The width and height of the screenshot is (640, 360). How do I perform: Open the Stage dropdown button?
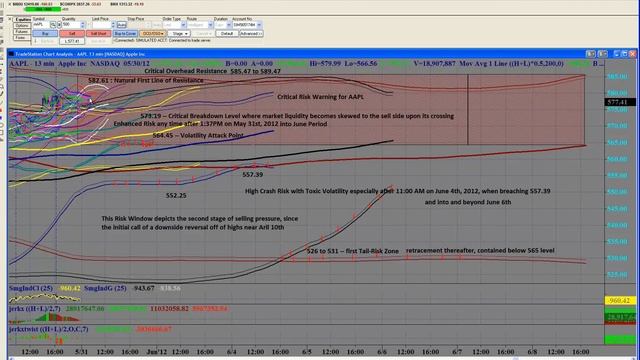tap(179, 33)
